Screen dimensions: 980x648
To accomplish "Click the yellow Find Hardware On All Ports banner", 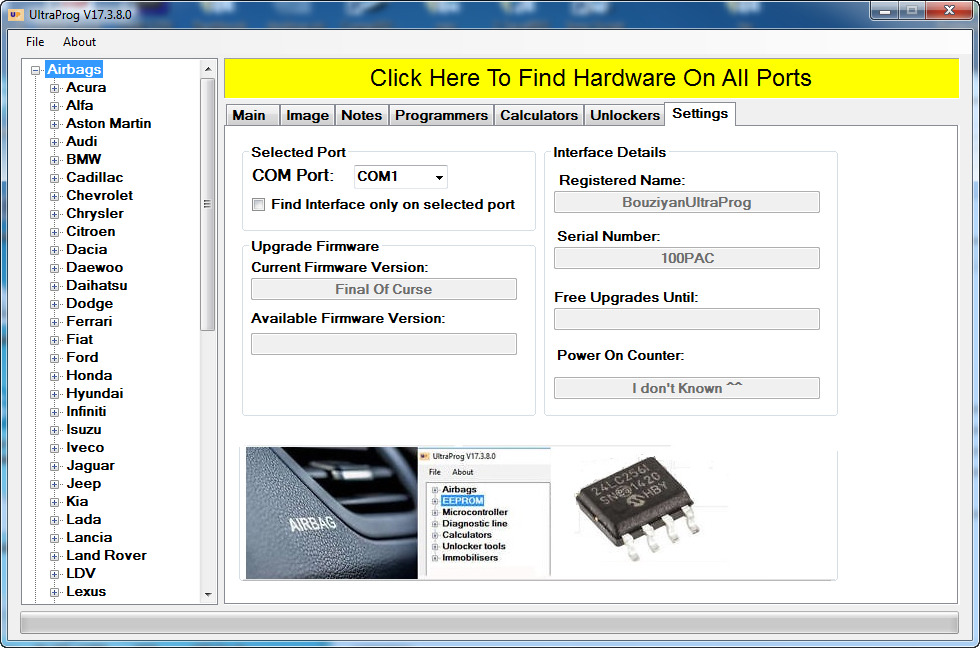I will tap(591, 78).
